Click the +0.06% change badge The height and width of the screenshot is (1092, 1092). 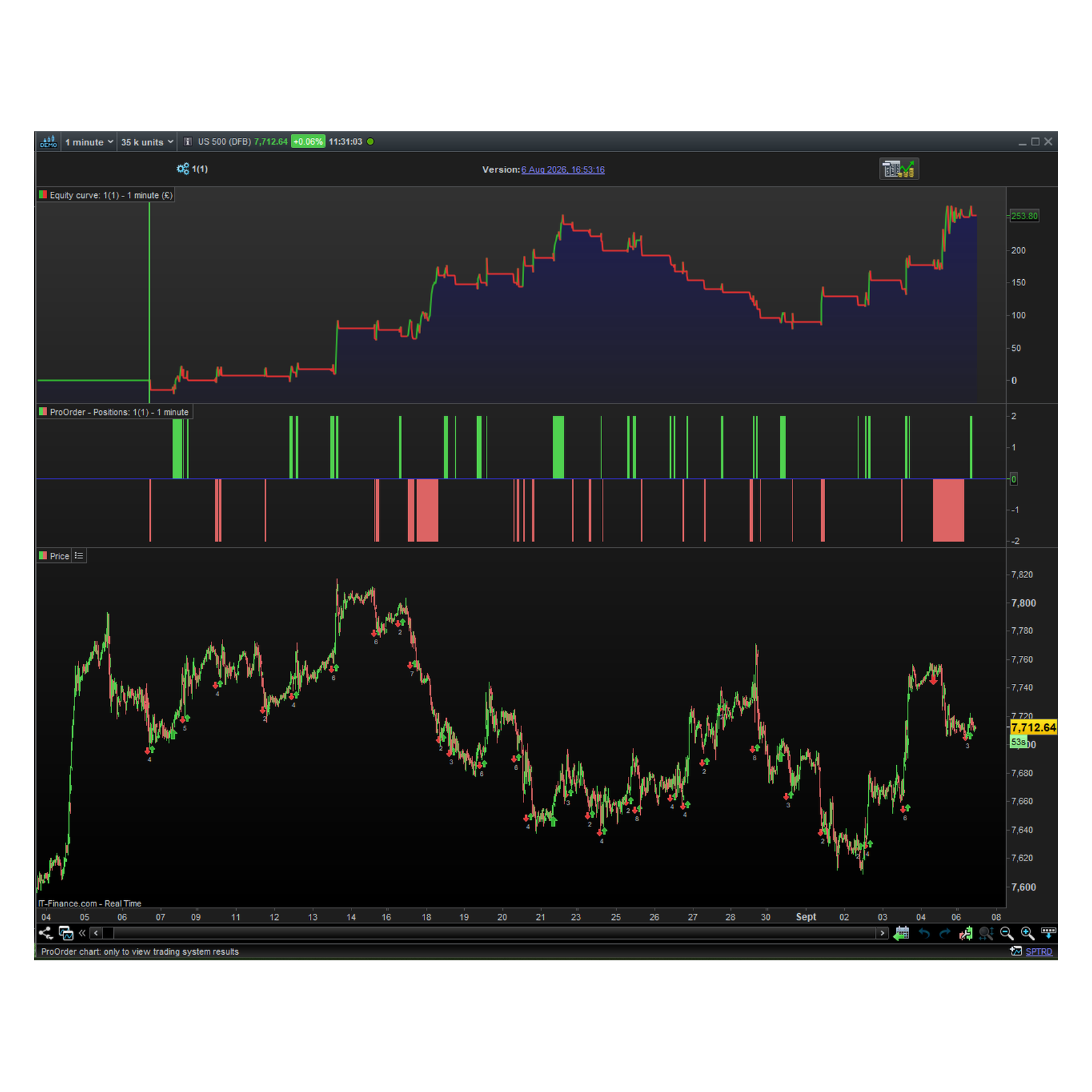tap(308, 142)
